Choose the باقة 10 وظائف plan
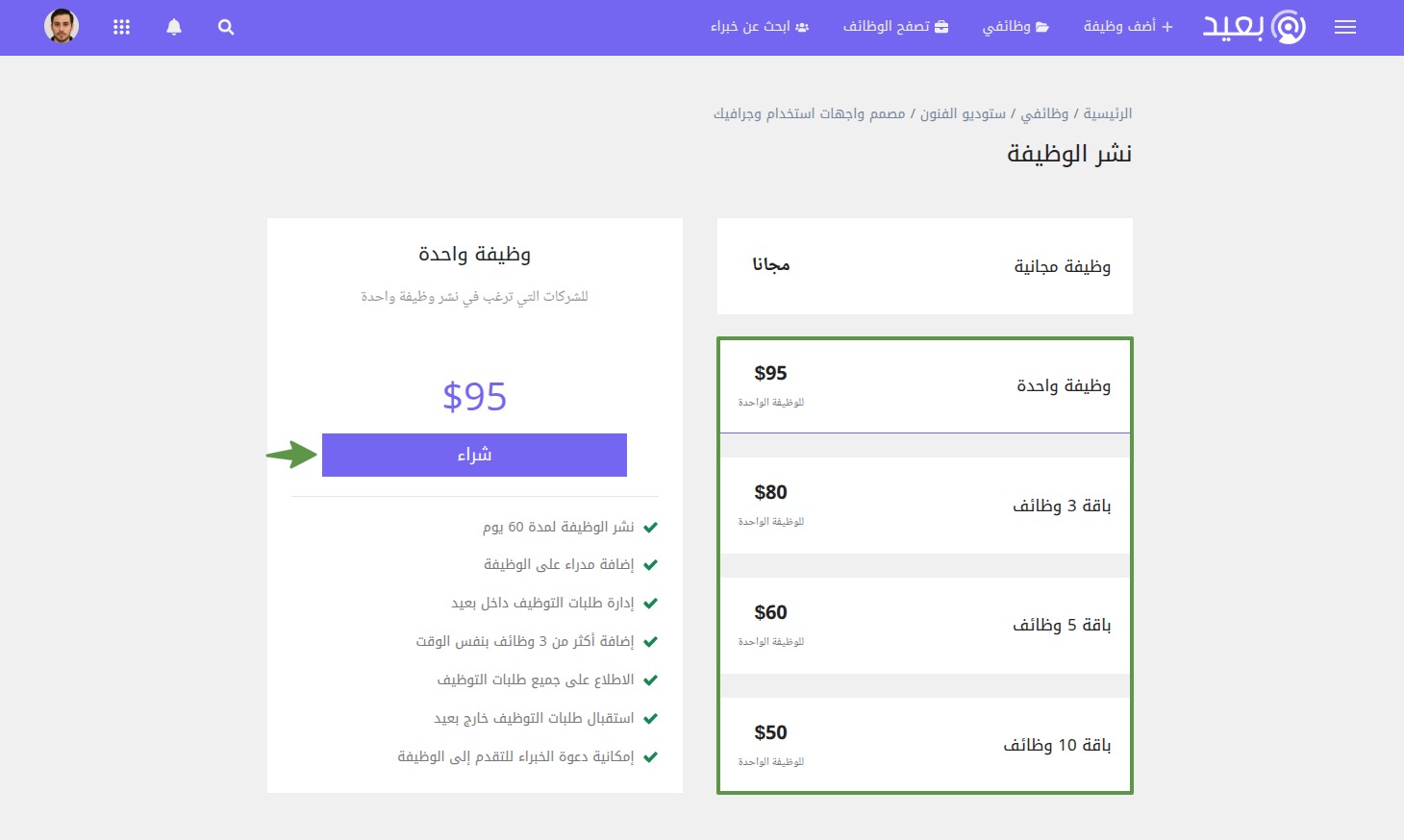 tap(924, 745)
